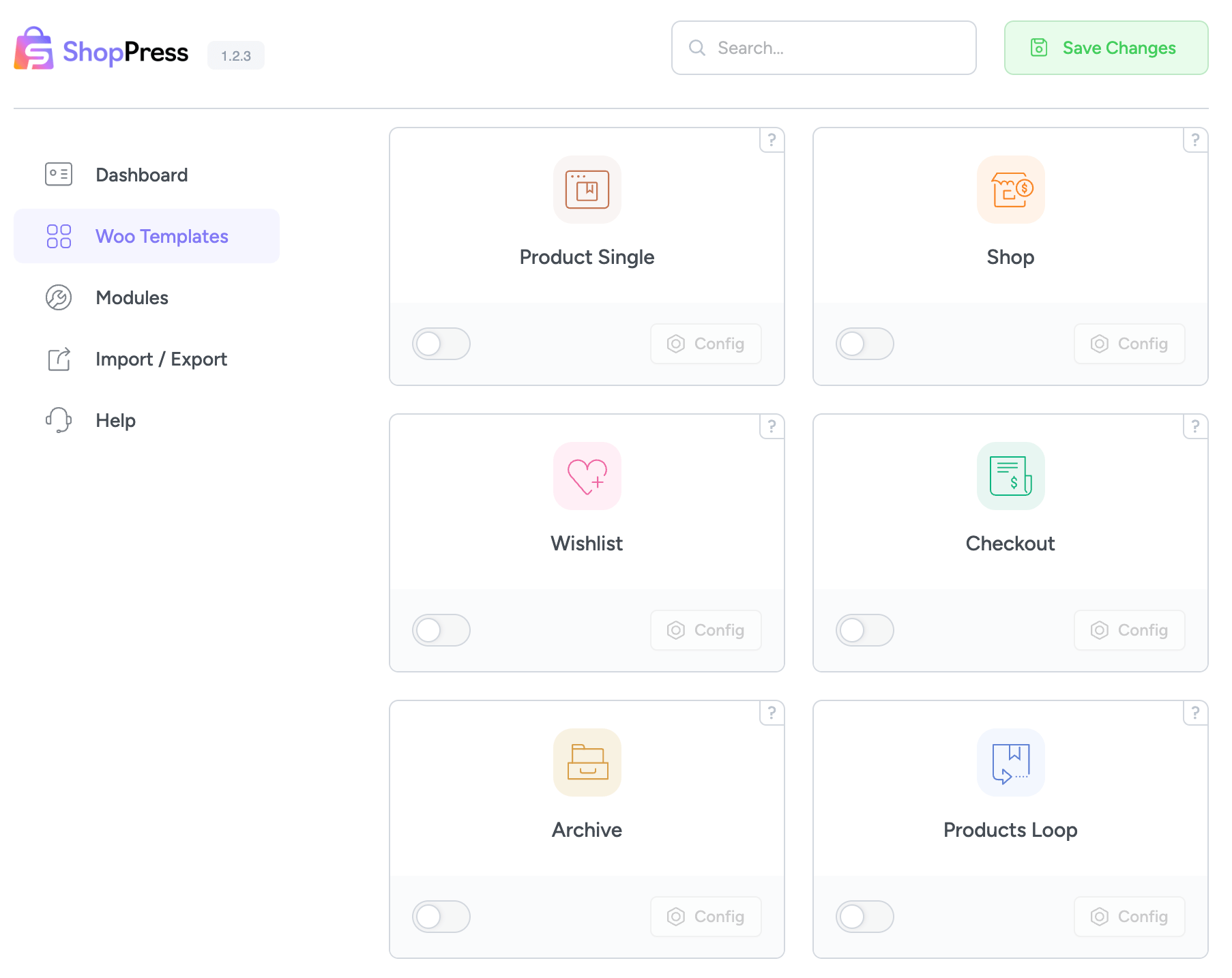Image resolution: width=1232 pixels, height=978 pixels.
Task: Click the Help headset icon
Action: coord(59,420)
